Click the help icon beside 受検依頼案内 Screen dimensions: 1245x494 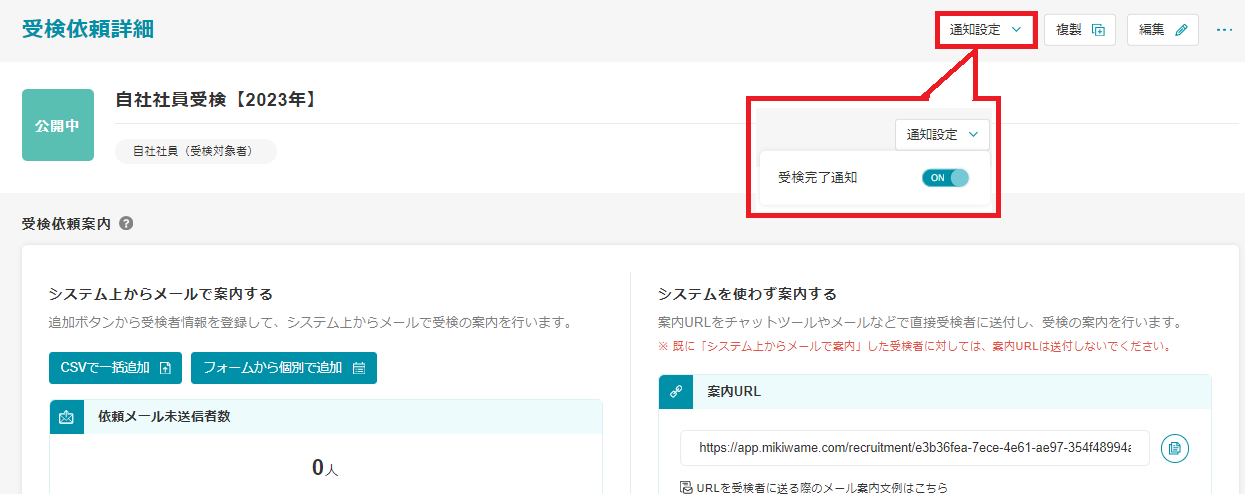pos(126,223)
